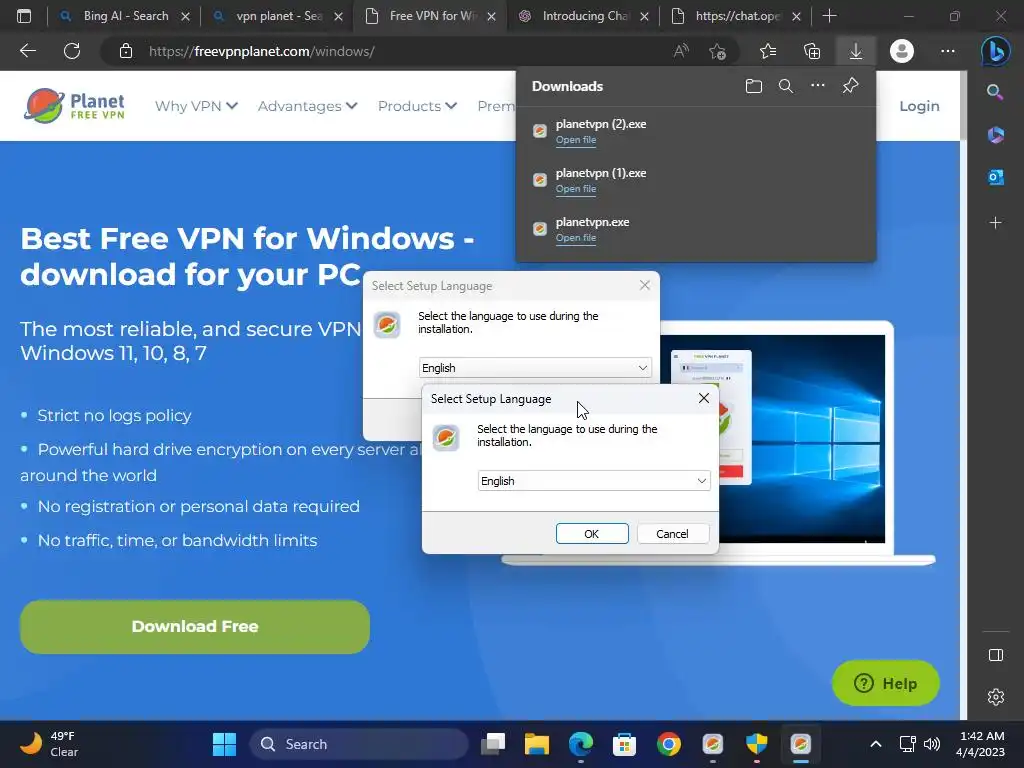
Task: Click the taskbar Search box
Action: tap(359, 744)
